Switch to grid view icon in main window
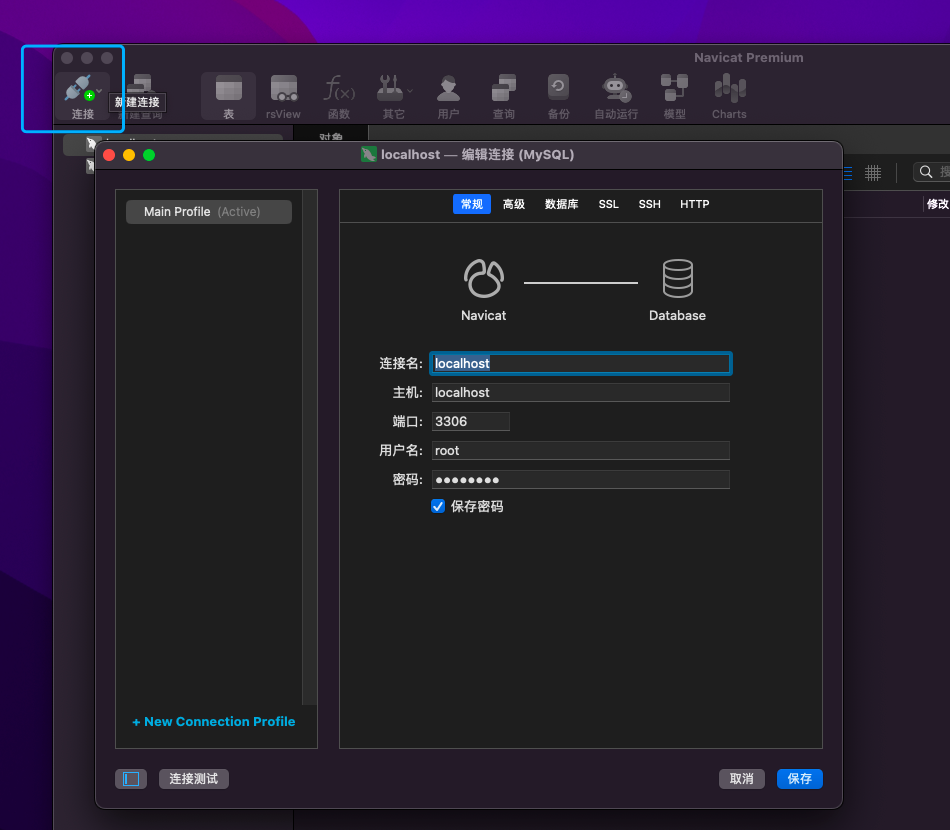This screenshot has height=830, width=950. click(x=872, y=173)
